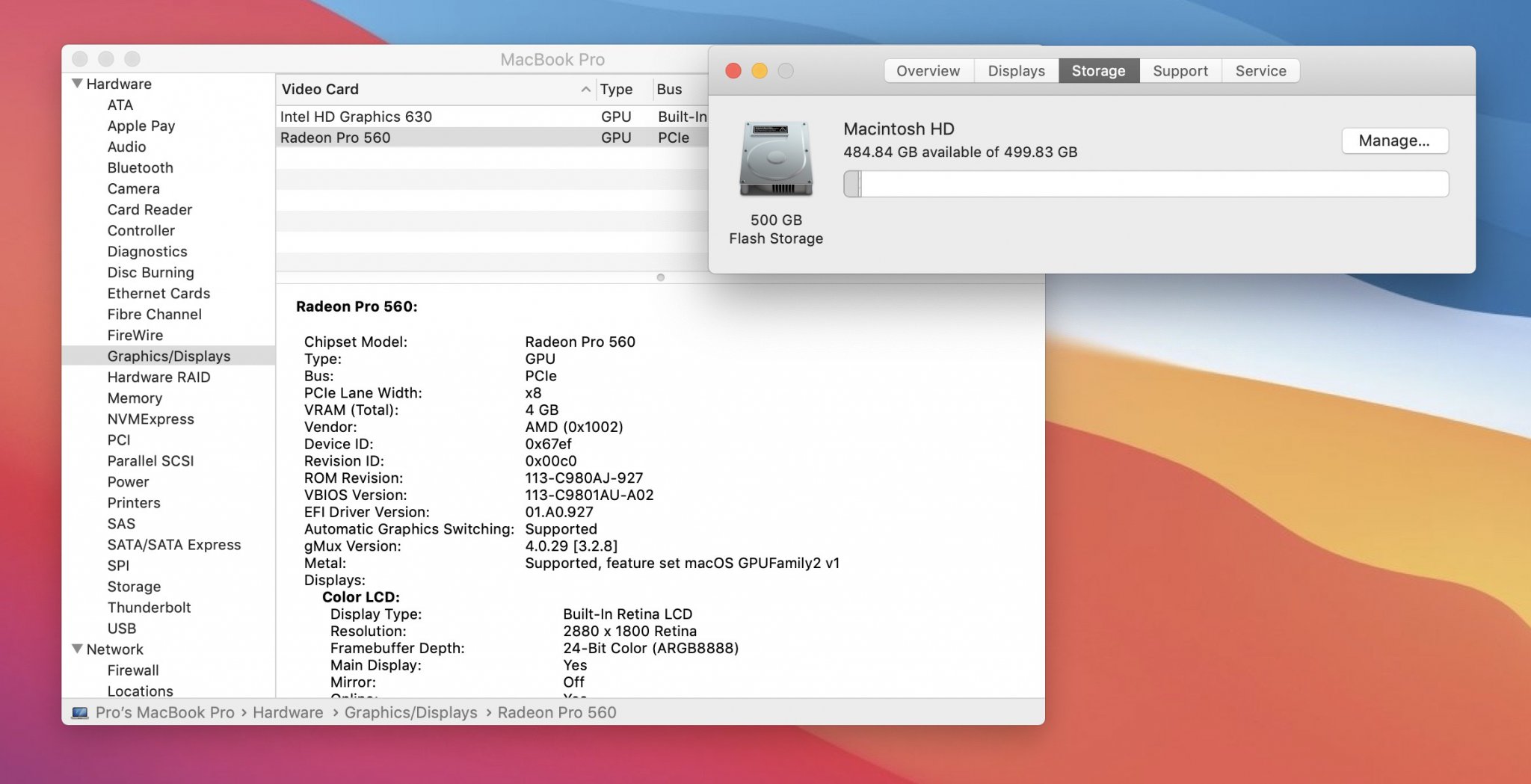Select Card Reader in the sidebar
Viewport: 1531px width, 784px height.
[150, 209]
